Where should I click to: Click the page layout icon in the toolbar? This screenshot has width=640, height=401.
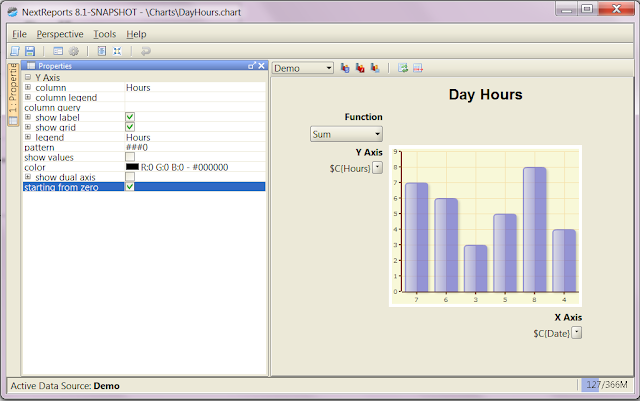point(102,51)
